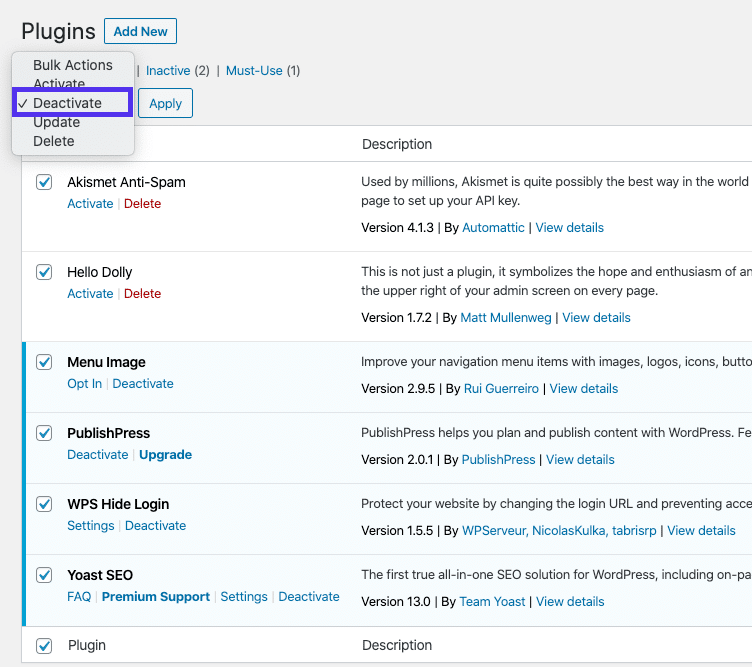Toggle the Menu Image plugin checkbox
Screen dimensions: 752x667
point(44,362)
